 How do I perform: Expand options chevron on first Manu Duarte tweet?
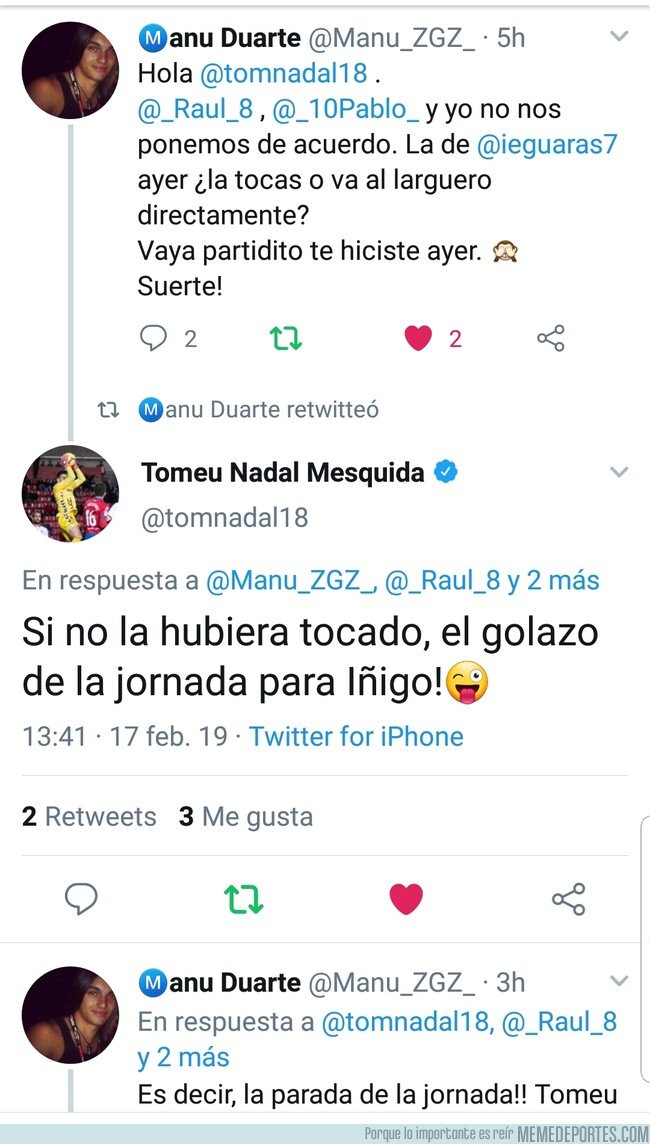pyautogui.click(x=619, y=36)
